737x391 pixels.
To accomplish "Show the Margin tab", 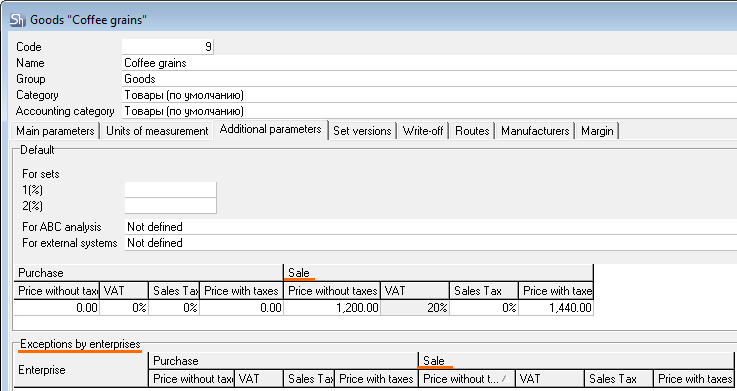I will pos(597,131).
